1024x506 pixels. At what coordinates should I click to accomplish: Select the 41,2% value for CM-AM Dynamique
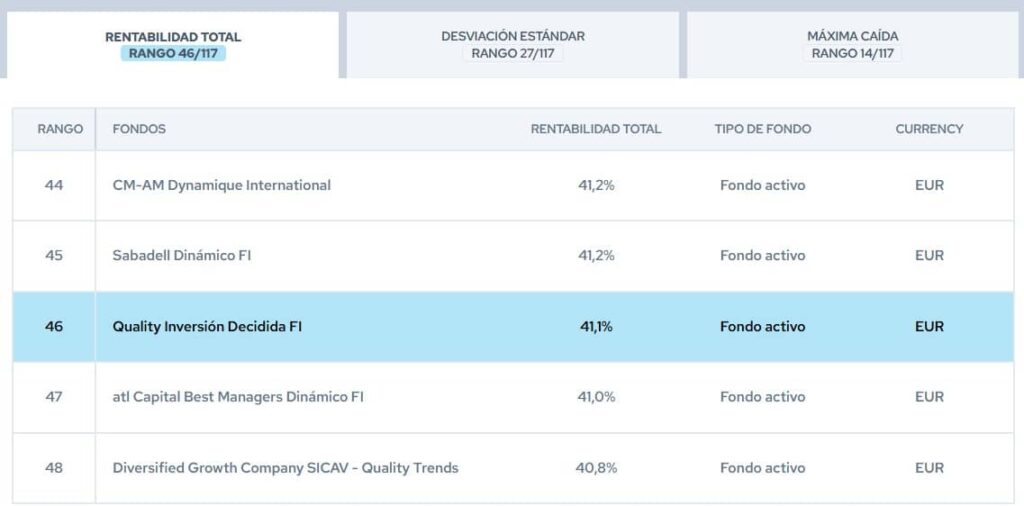(596, 185)
